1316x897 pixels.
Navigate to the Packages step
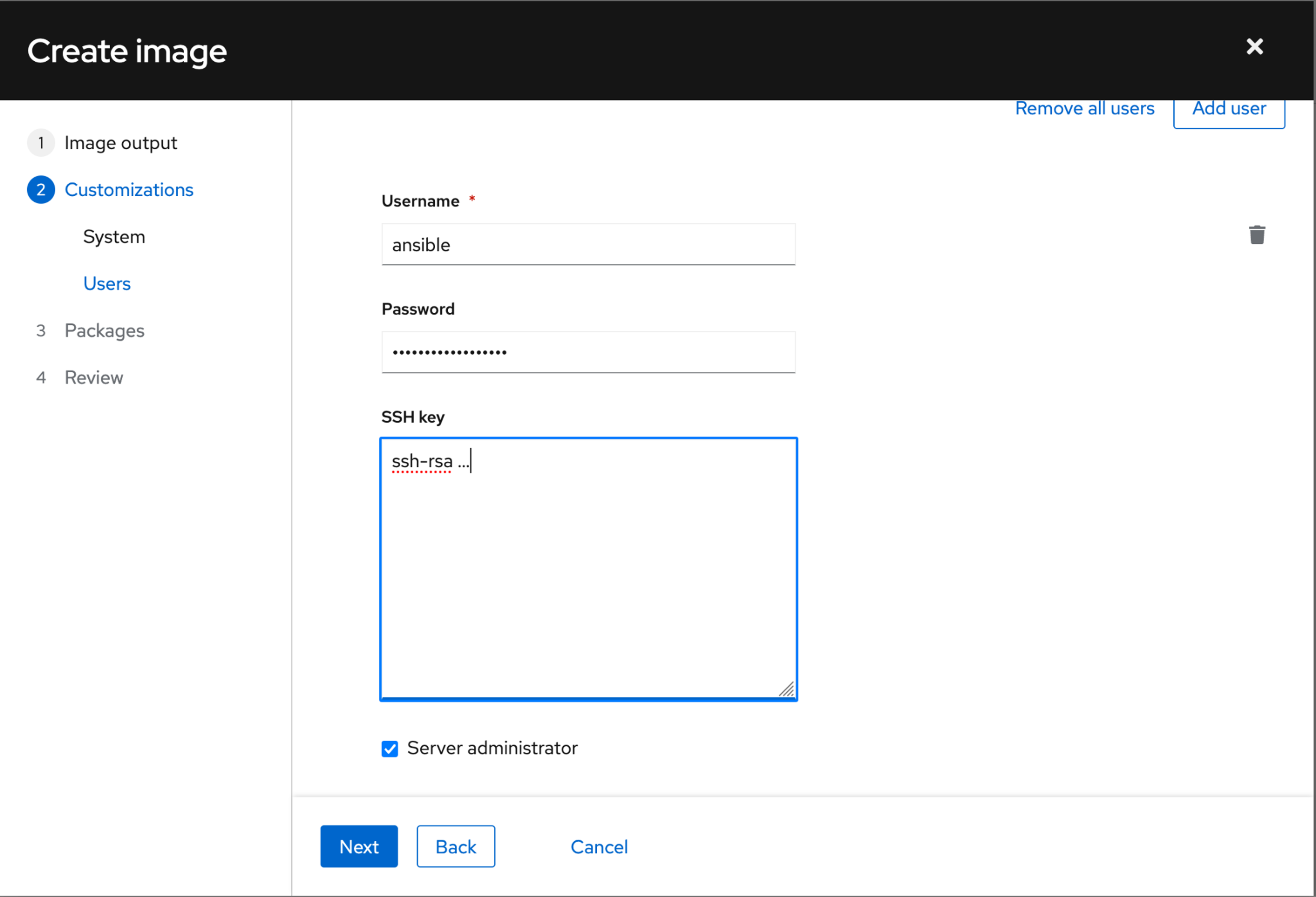point(104,330)
